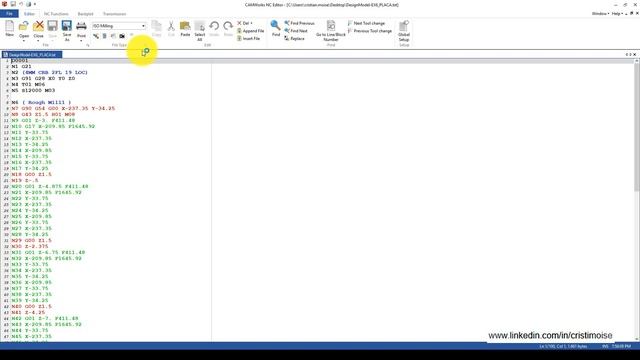This screenshot has width=640, height=360.
Task: Click the Save As icon
Action: [67, 26]
